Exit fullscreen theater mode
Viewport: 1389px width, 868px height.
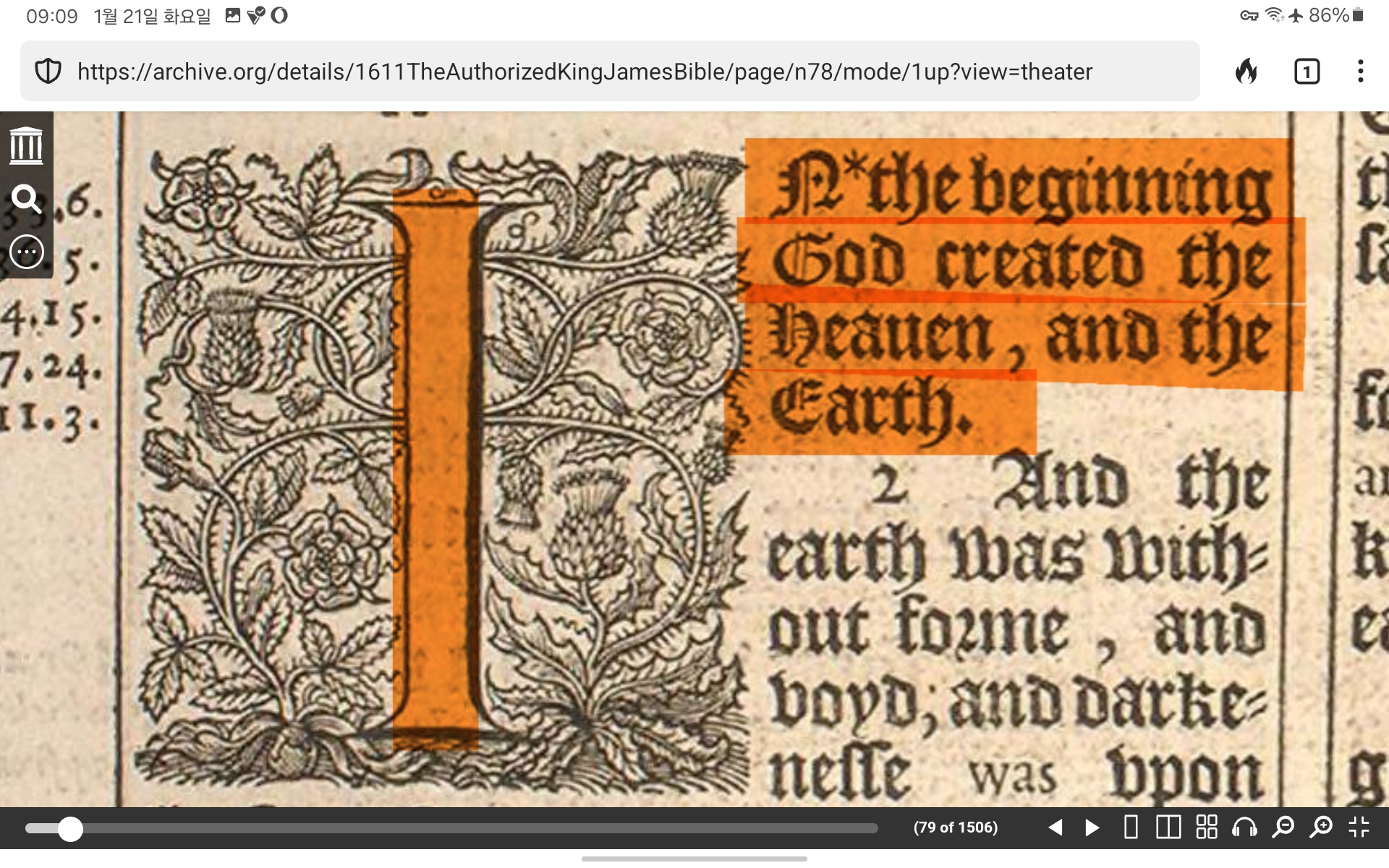click(1359, 827)
